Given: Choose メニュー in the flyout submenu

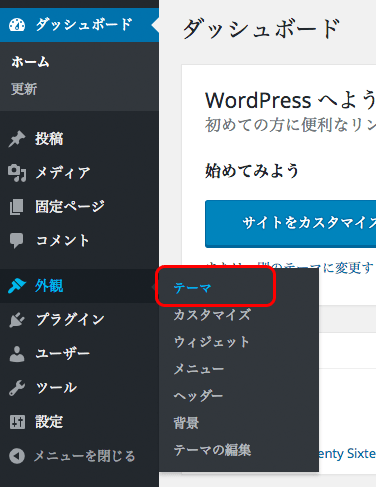Looking at the screenshot, I should click(x=199, y=369).
